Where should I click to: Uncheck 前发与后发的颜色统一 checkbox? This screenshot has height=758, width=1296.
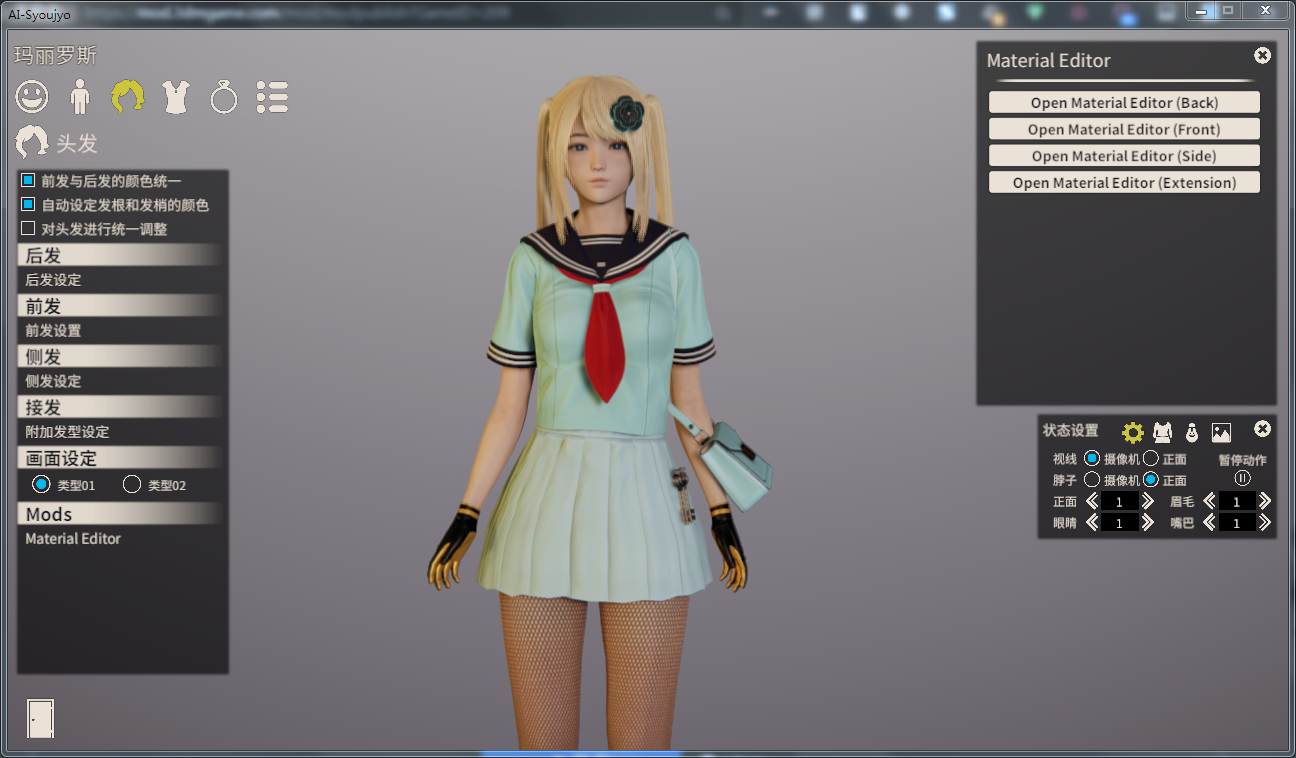[28, 181]
